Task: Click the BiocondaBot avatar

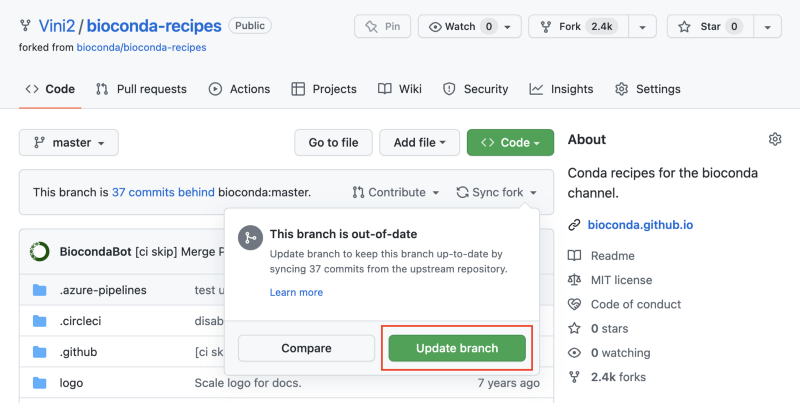Action: pyautogui.click(x=40, y=251)
